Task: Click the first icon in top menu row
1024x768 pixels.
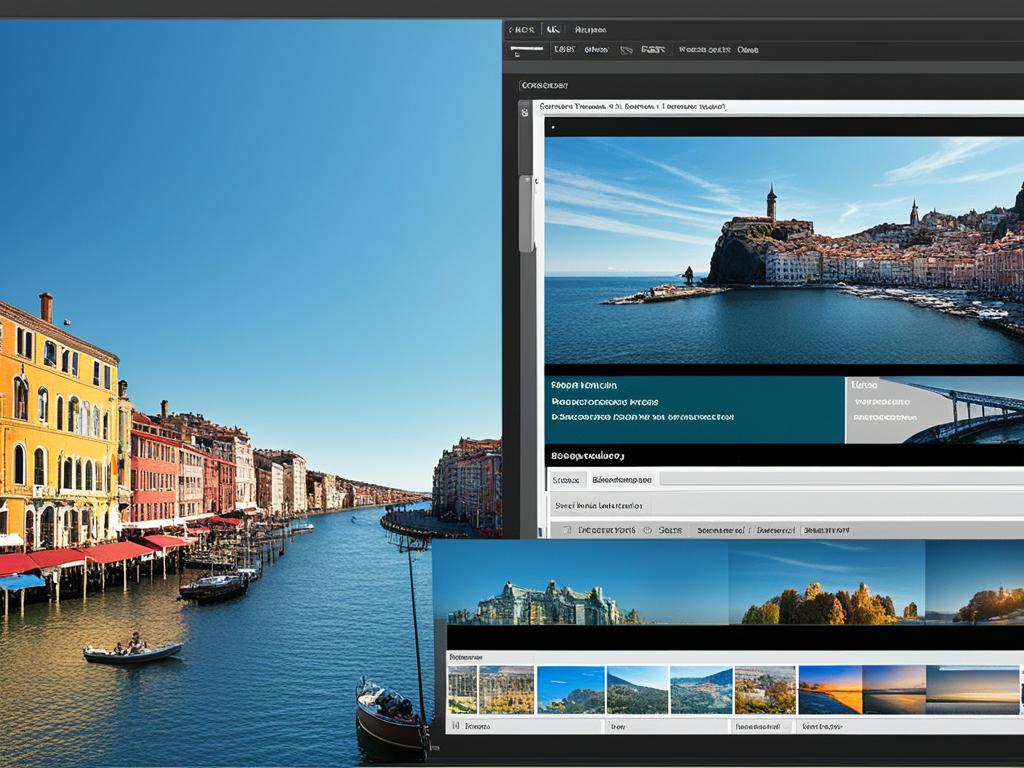Action: point(523,29)
